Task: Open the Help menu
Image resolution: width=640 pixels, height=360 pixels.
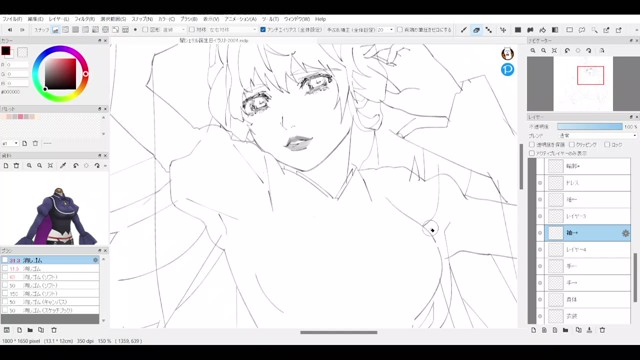Action: (x=320, y=19)
